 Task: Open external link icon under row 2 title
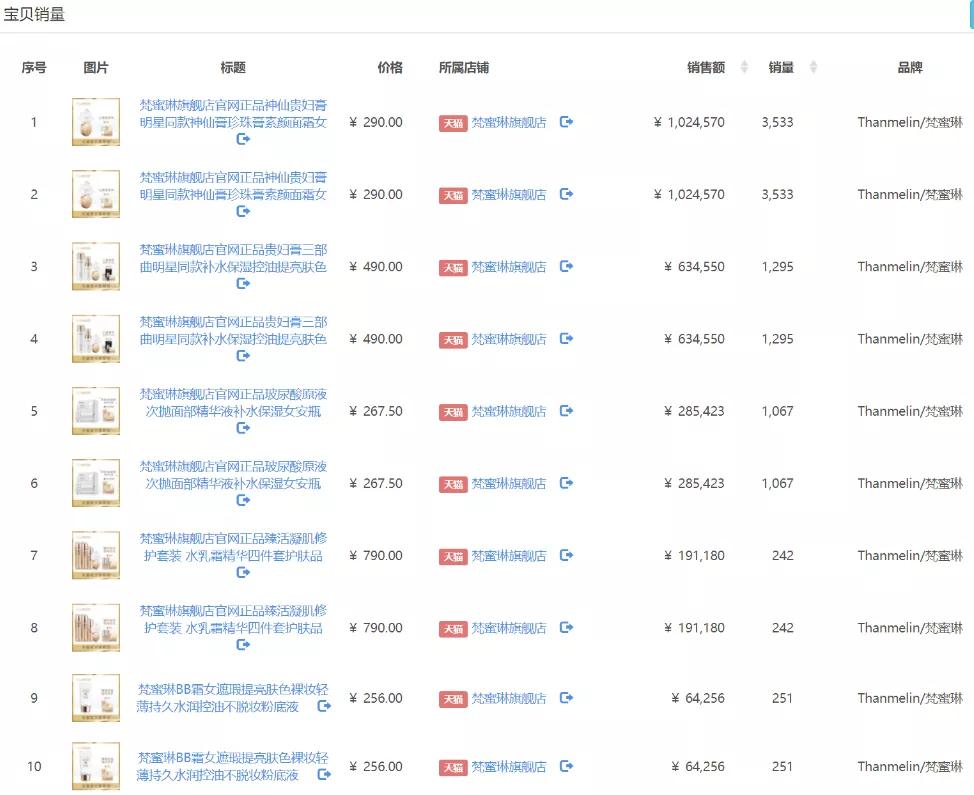point(243,211)
